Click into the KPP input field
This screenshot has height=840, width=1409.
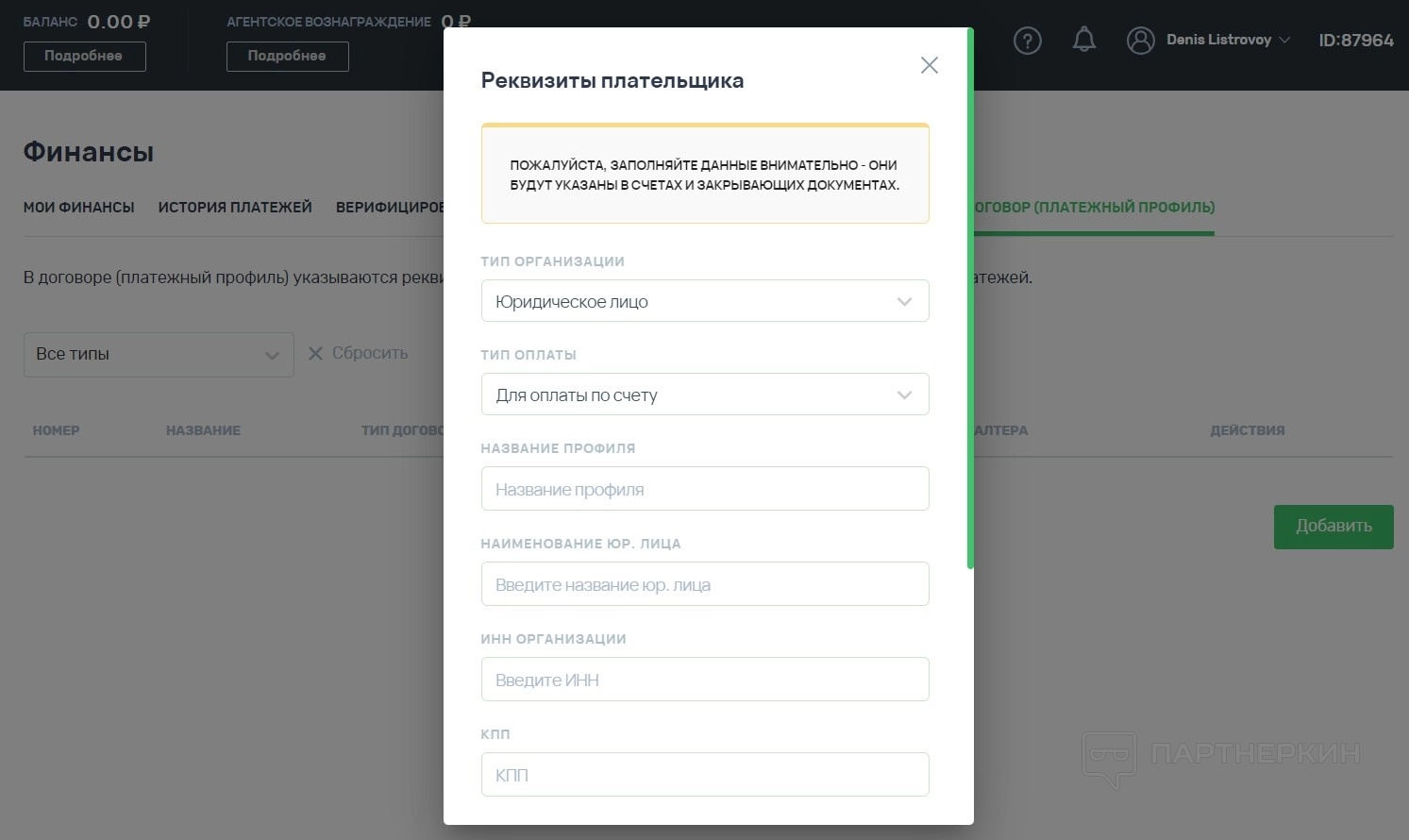(704, 775)
